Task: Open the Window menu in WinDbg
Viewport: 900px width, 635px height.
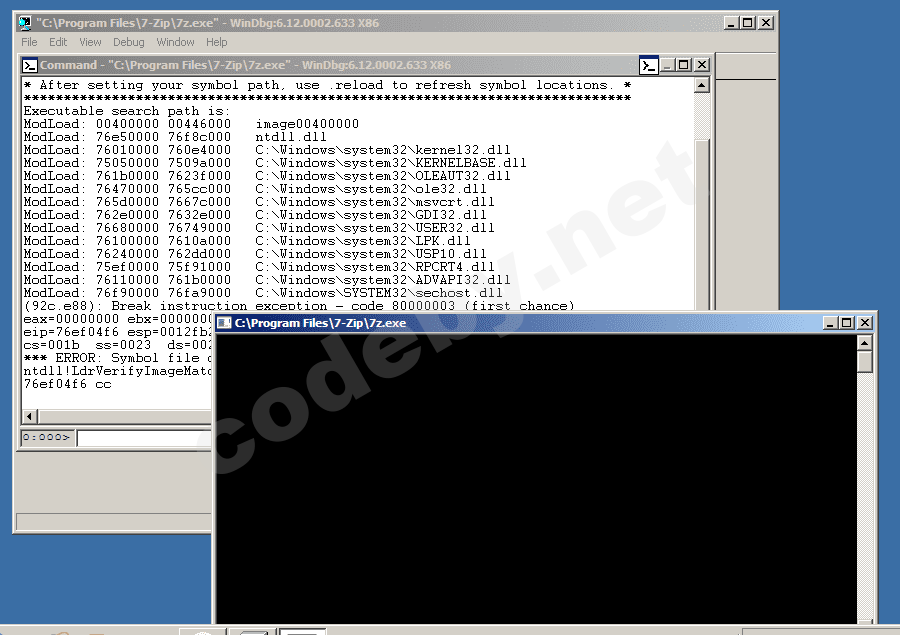Action: pos(175,42)
